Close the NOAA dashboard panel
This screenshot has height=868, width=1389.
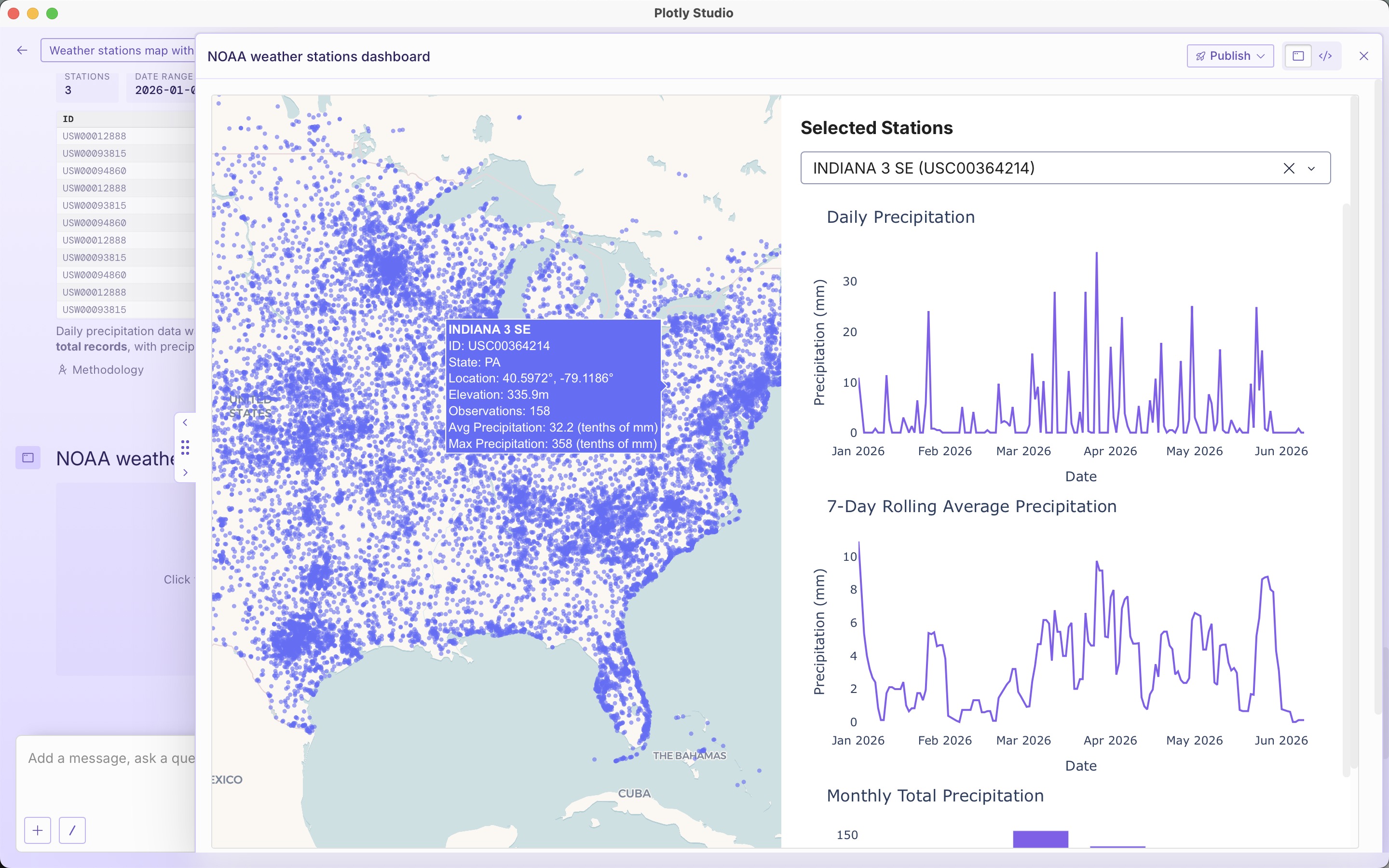click(x=1364, y=55)
